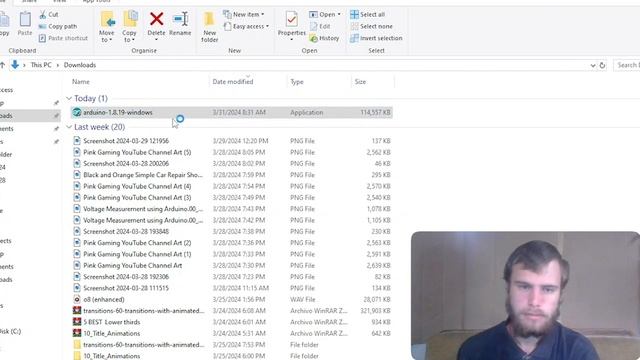Click the Cut icon in Clipboard group

coord(43,15)
